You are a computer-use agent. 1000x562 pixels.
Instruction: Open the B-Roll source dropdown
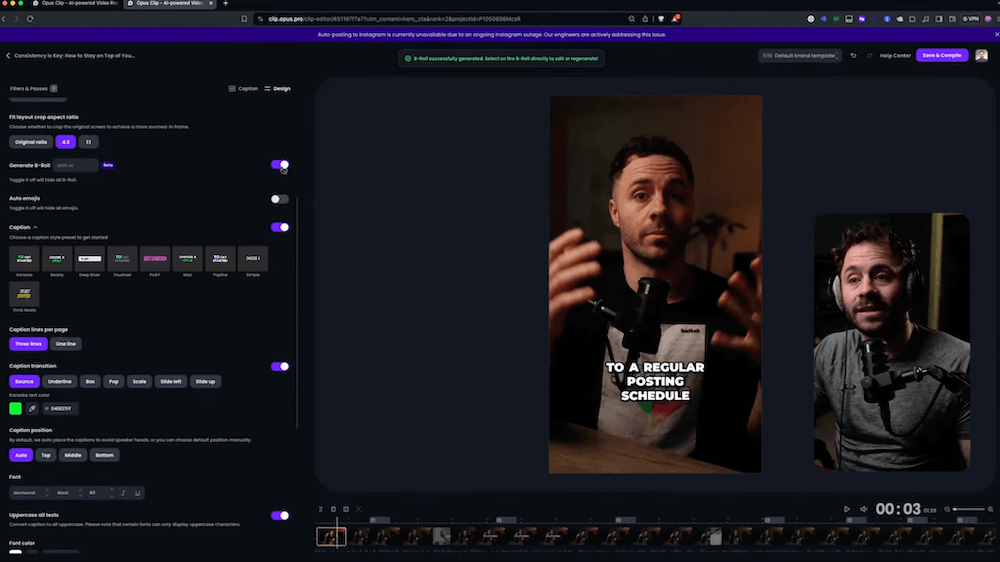76,165
